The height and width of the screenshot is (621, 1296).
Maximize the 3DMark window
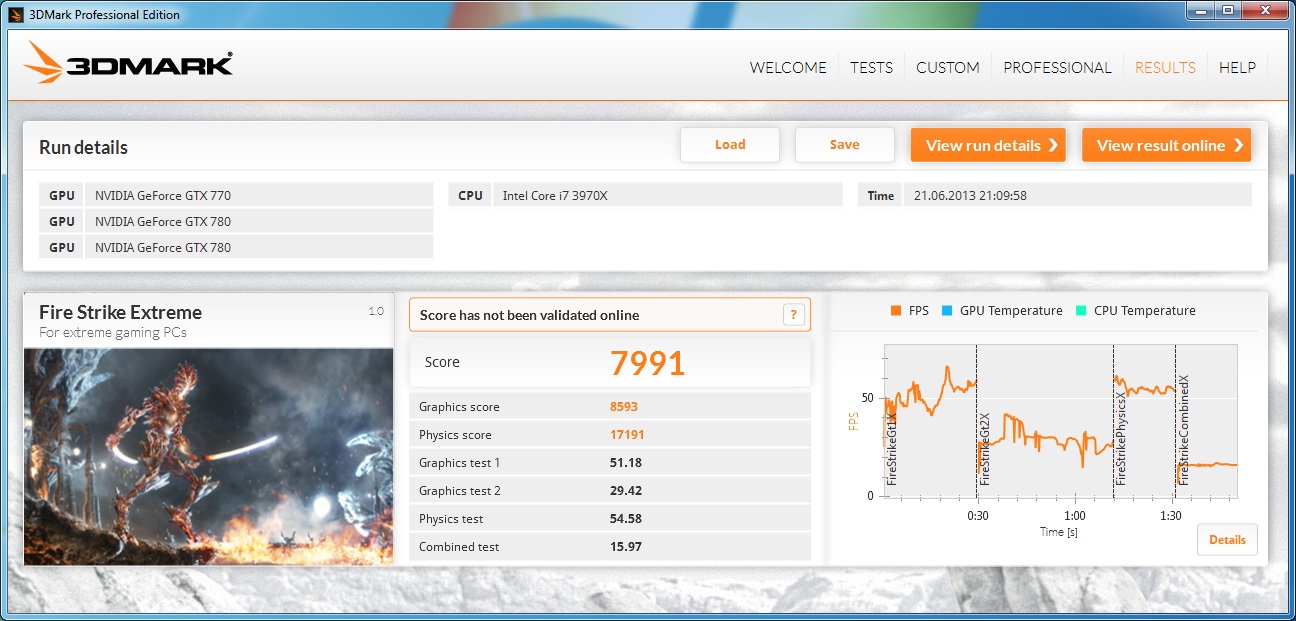pos(1230,11)
